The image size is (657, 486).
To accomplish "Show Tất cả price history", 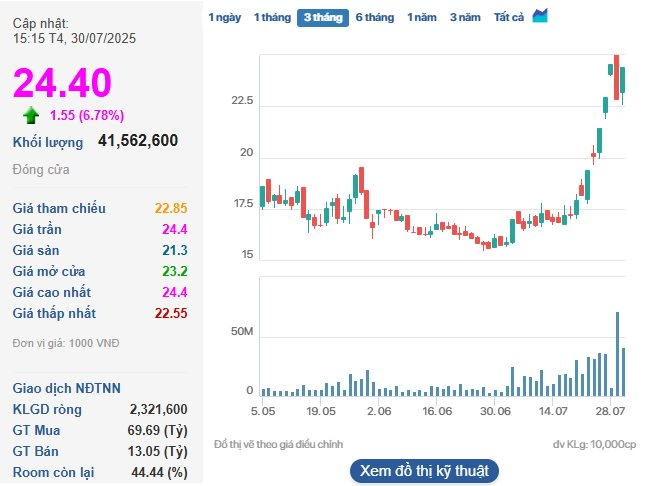I will [509, 17].
